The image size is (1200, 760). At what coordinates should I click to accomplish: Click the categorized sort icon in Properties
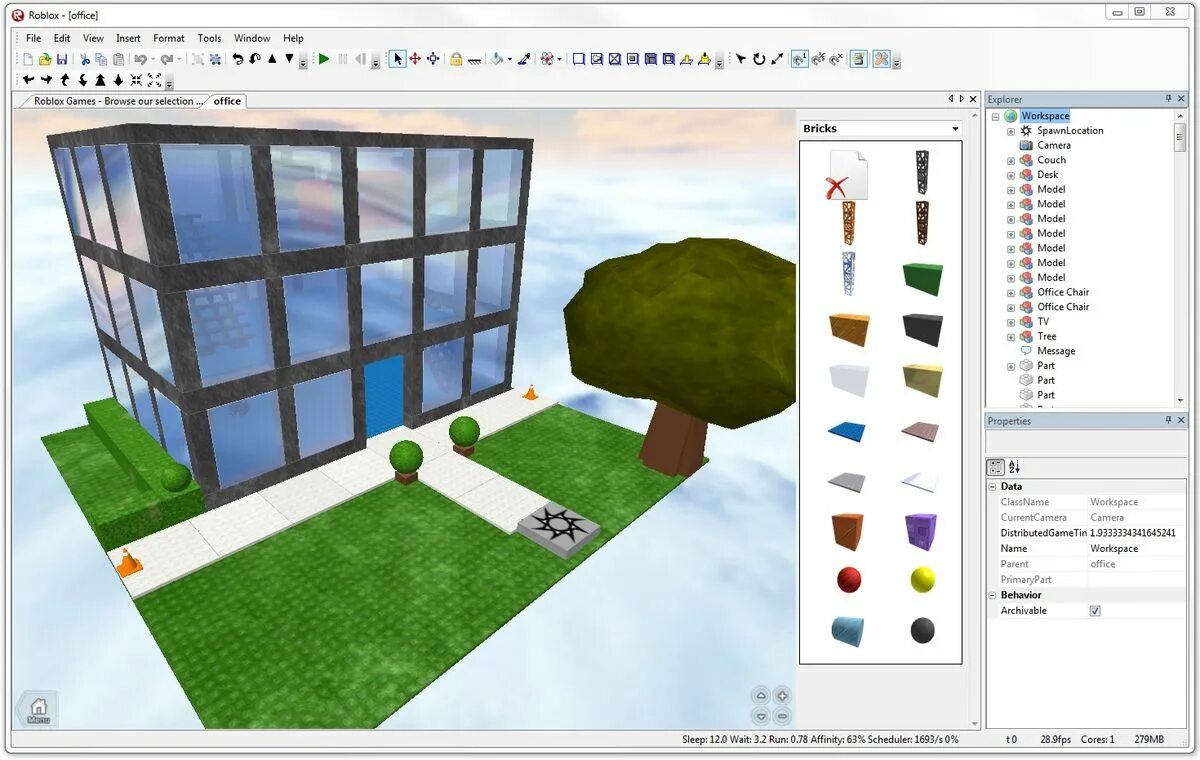point(996,467)
